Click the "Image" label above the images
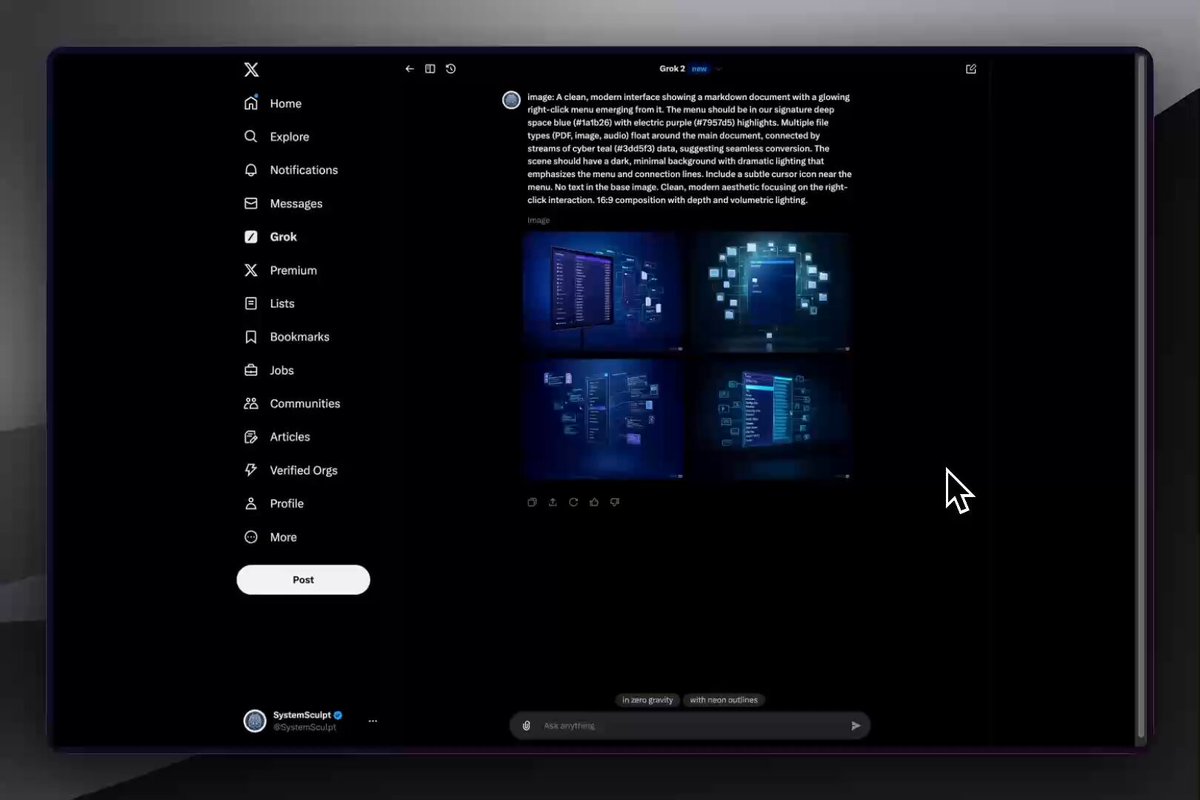Screen dimensions: 1200x800 click(x=538, y=220)
